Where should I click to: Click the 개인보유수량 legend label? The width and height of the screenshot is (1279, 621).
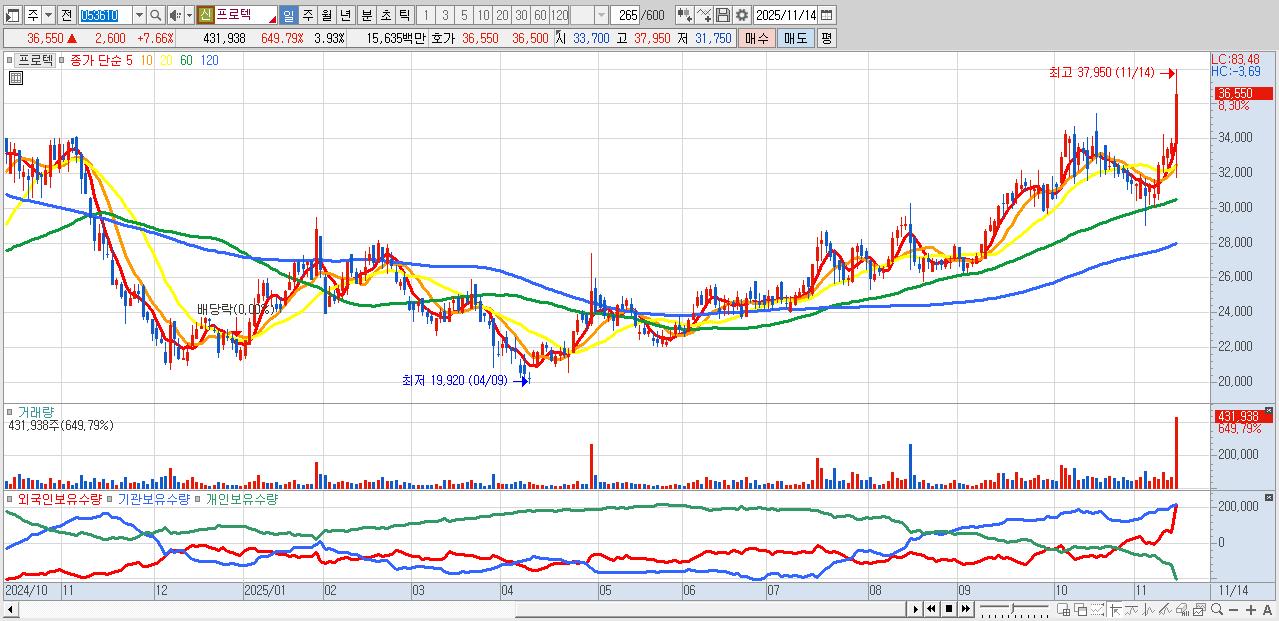(x=241, y=498)
